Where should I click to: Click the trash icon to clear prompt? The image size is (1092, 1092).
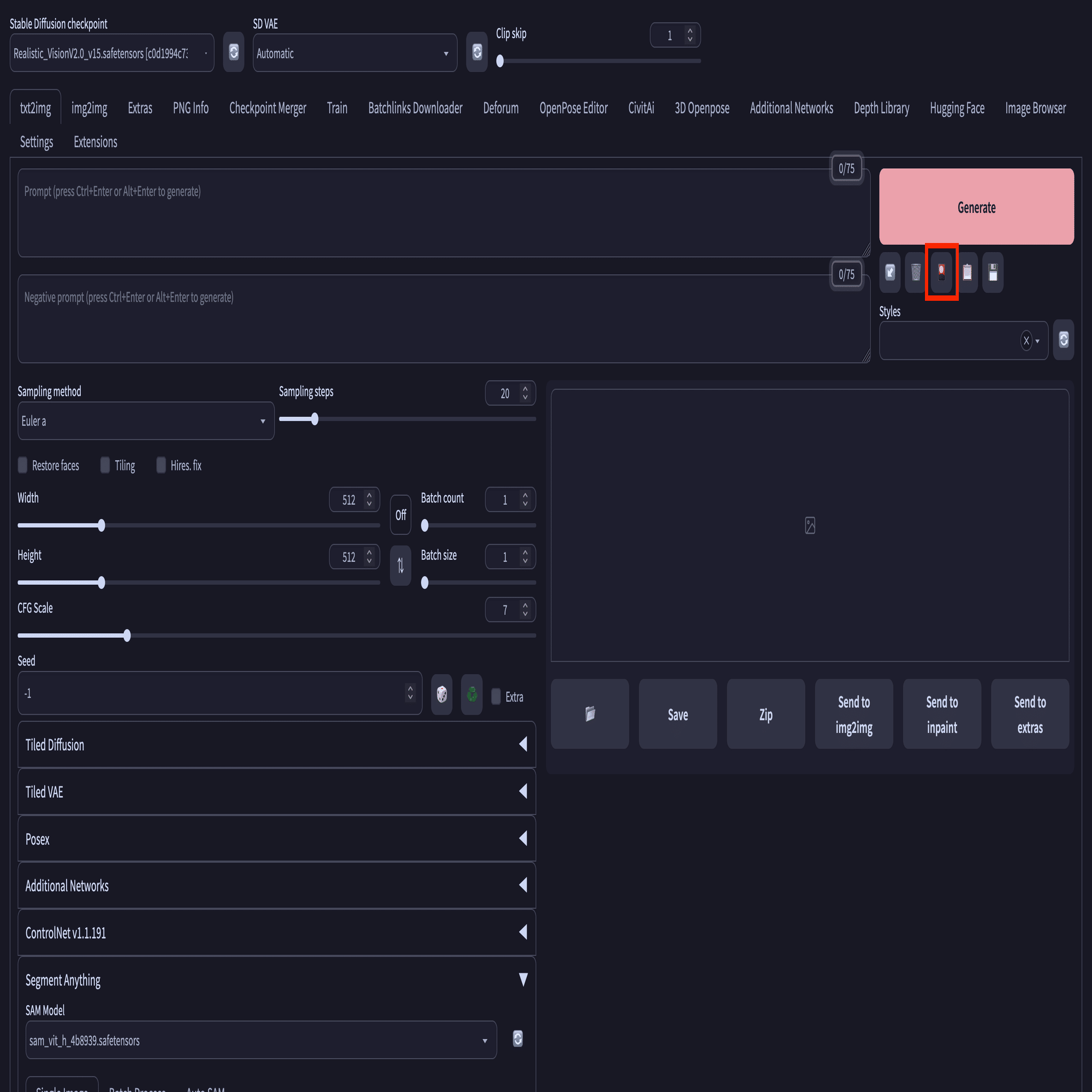click(x=915, y=272)
